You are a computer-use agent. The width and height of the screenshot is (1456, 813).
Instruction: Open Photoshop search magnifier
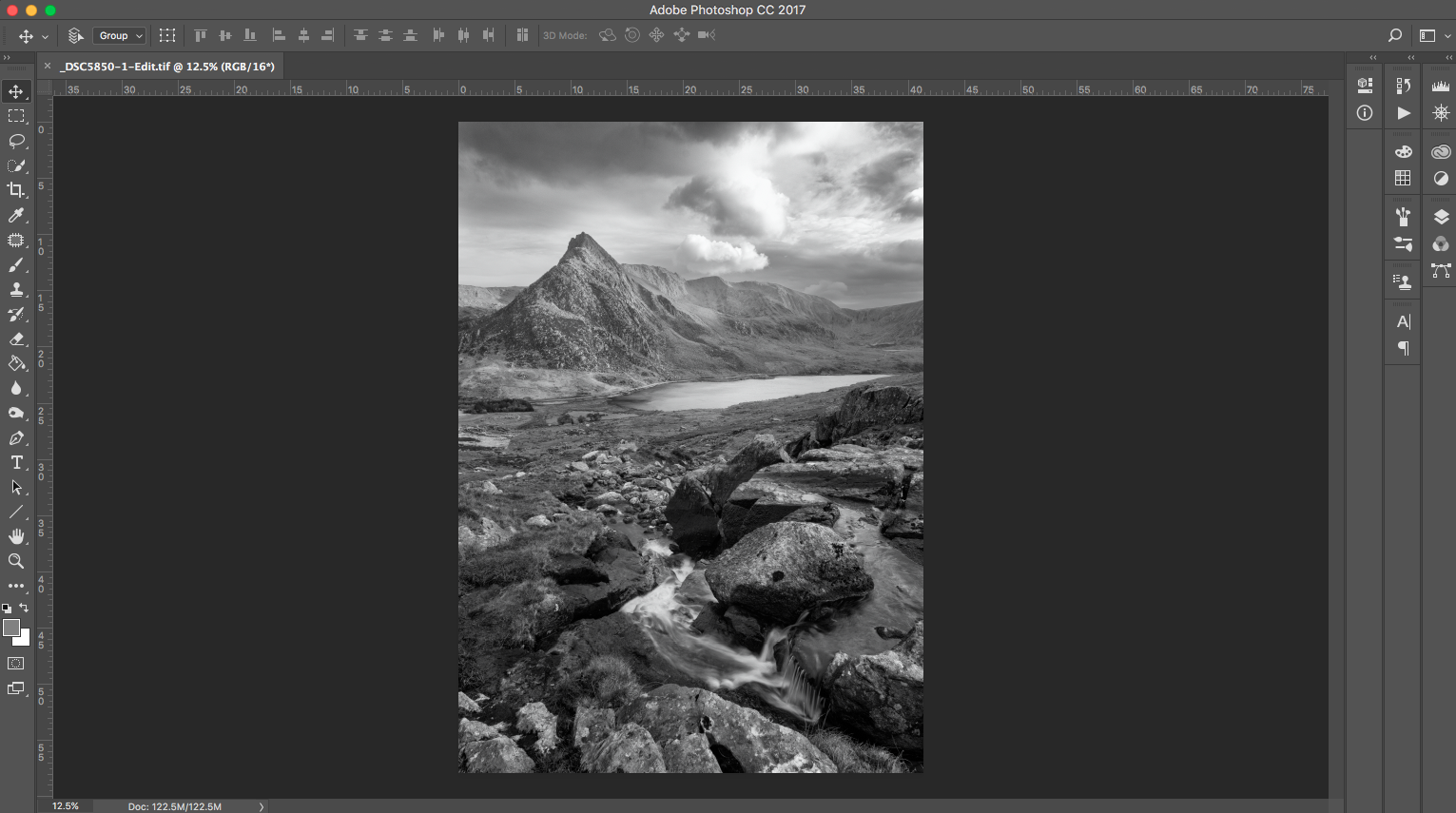point(1395,35)
